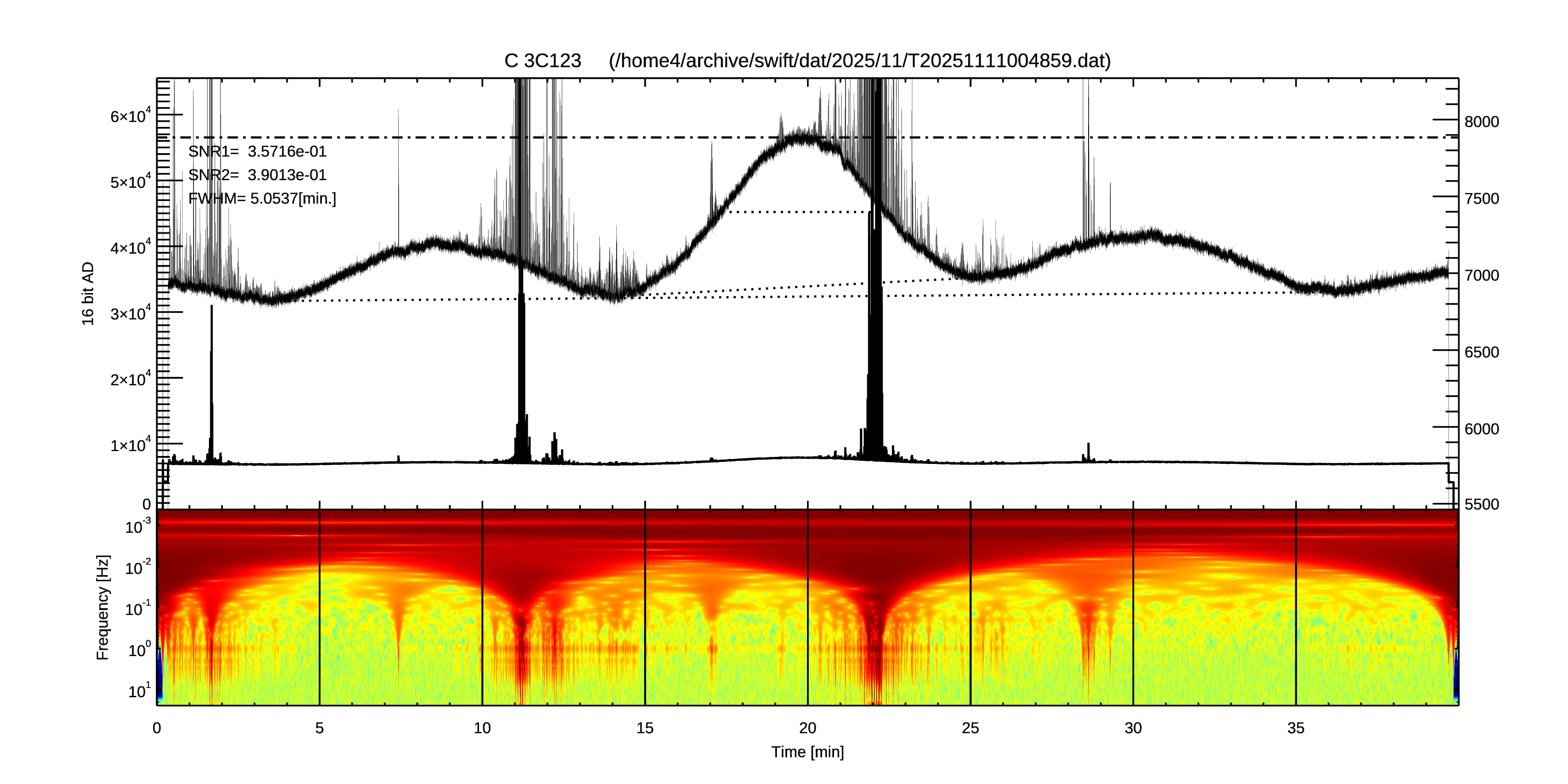Click the vertical 5-minute marker line in spectrogram
Viewport: 1568px width, 784px height.
tap(320, 609)
